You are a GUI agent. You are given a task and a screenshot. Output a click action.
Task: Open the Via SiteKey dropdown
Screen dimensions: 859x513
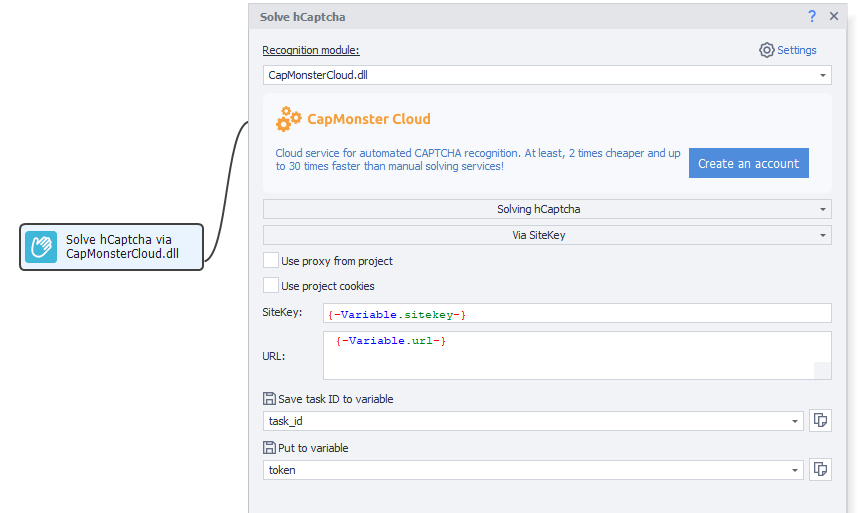click(547, 235)
